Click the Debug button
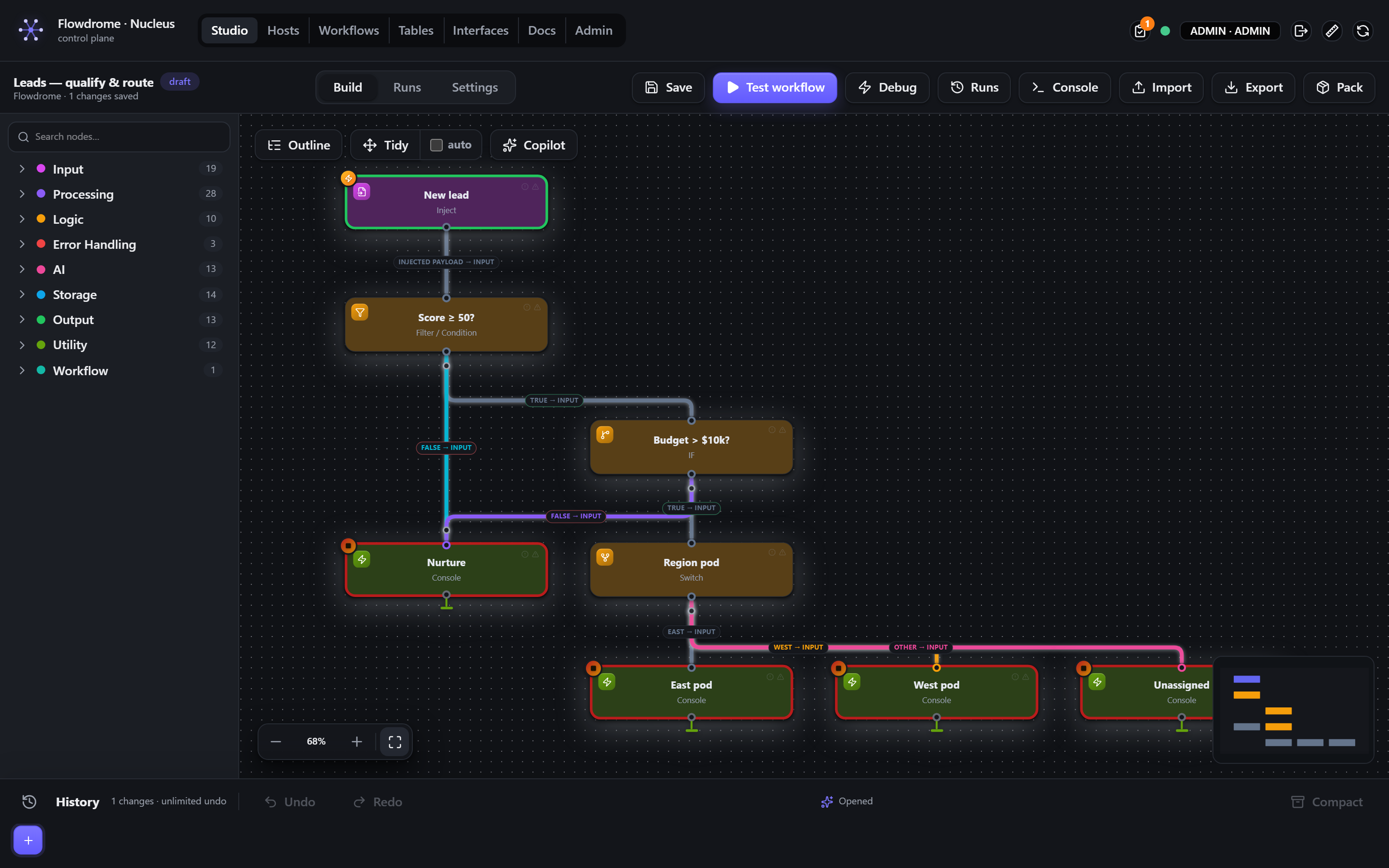The image size is (1389, 868). (887, 87)
